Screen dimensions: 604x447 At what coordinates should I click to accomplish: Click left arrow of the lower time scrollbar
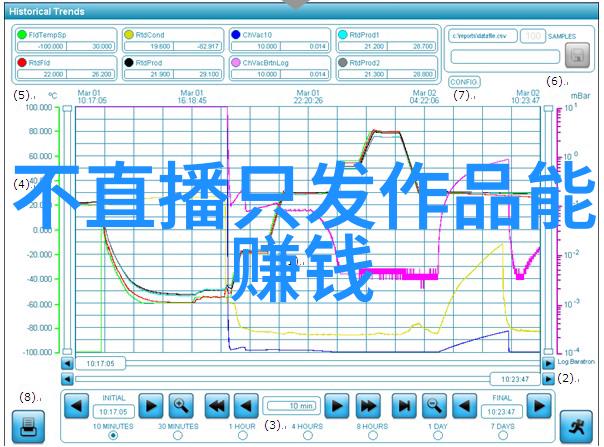click(67, 379)
